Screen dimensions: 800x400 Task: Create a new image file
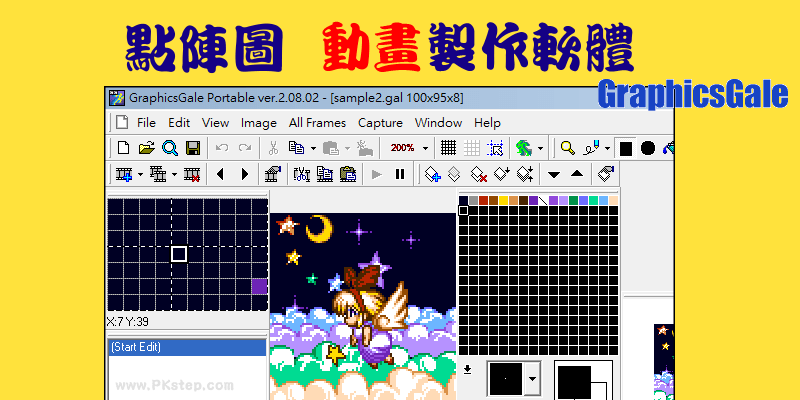[x=123, y=148]
